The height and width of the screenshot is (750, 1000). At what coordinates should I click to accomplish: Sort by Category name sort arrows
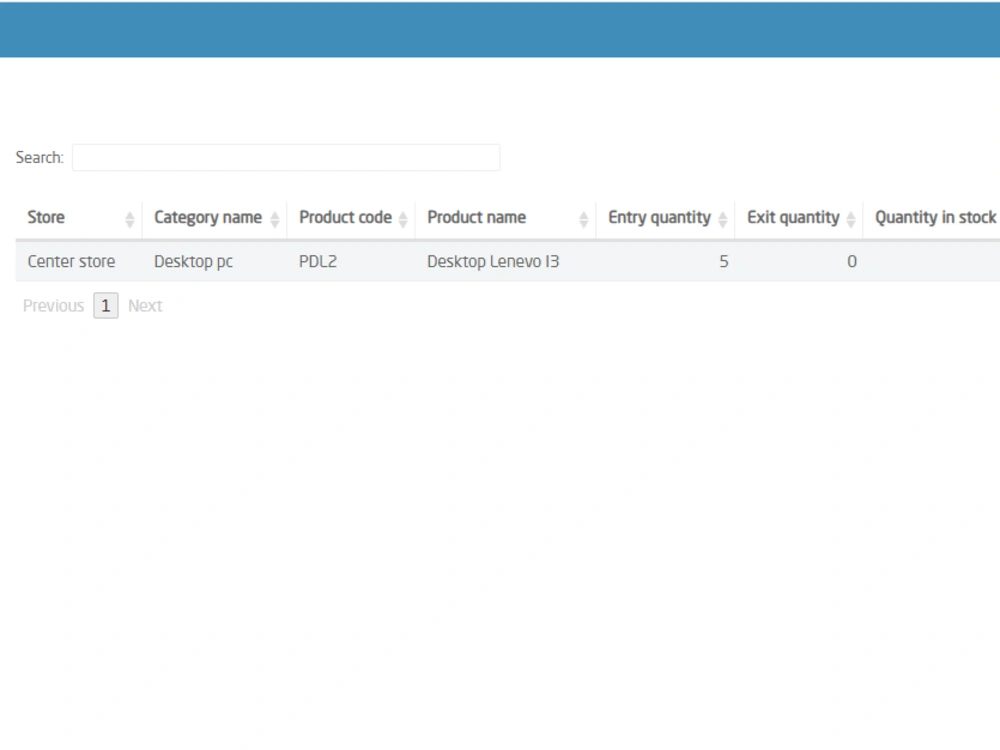275,219
